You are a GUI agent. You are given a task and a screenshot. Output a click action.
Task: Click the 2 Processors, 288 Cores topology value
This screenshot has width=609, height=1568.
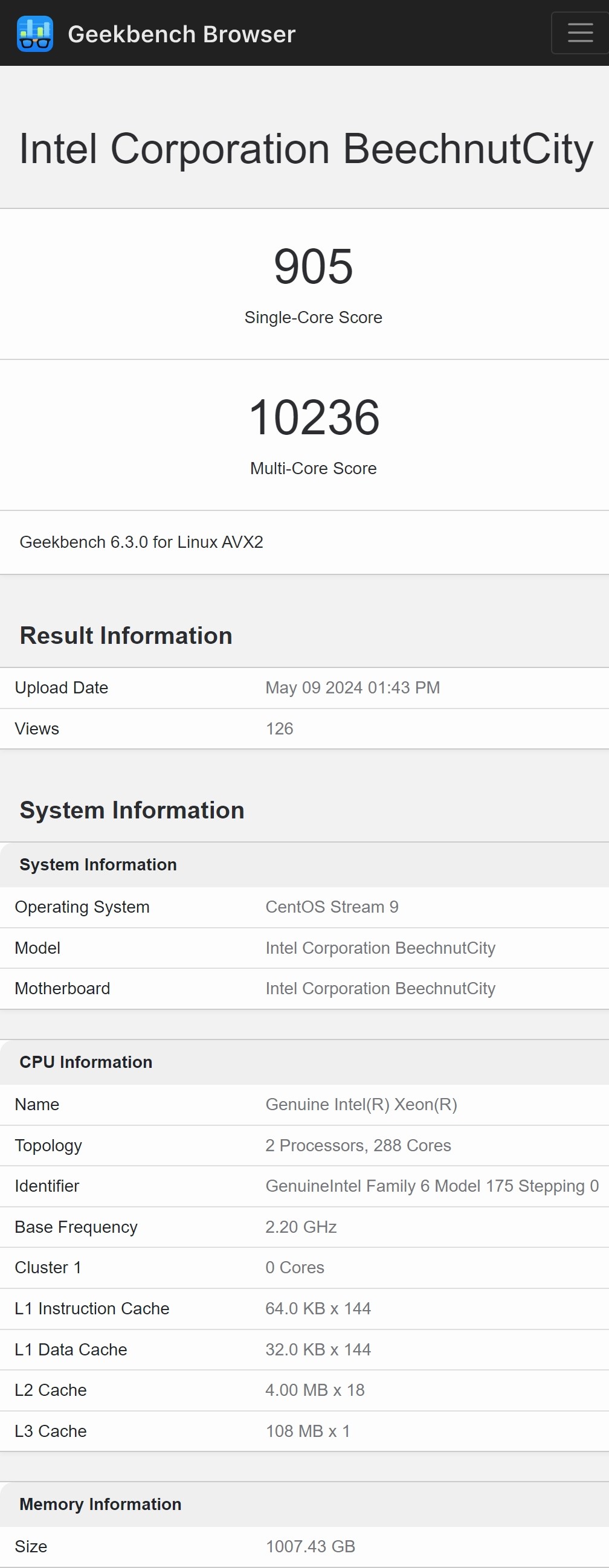(358, 1146)
